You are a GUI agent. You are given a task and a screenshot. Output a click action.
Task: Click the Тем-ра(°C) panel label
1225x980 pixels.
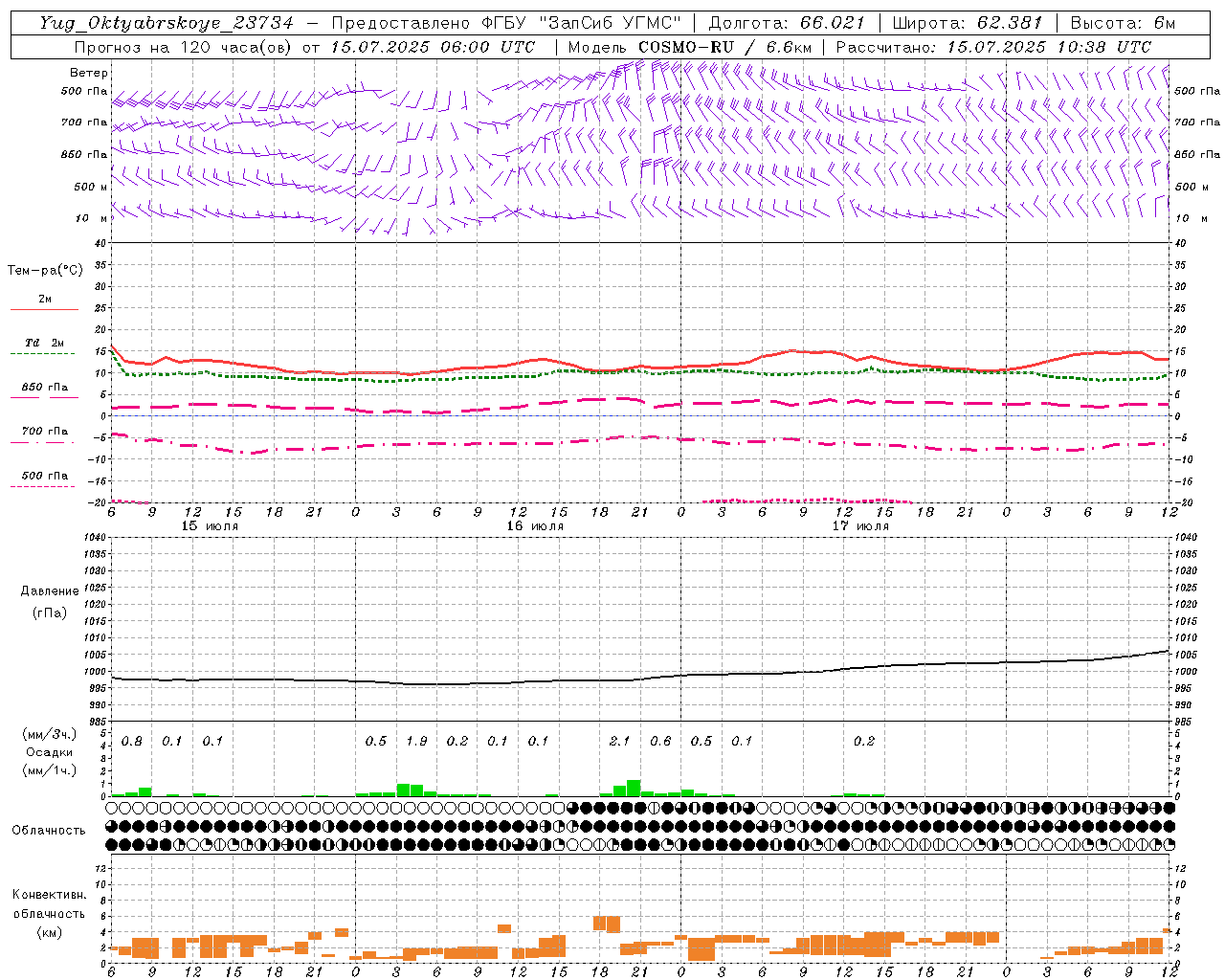point(45,271)
